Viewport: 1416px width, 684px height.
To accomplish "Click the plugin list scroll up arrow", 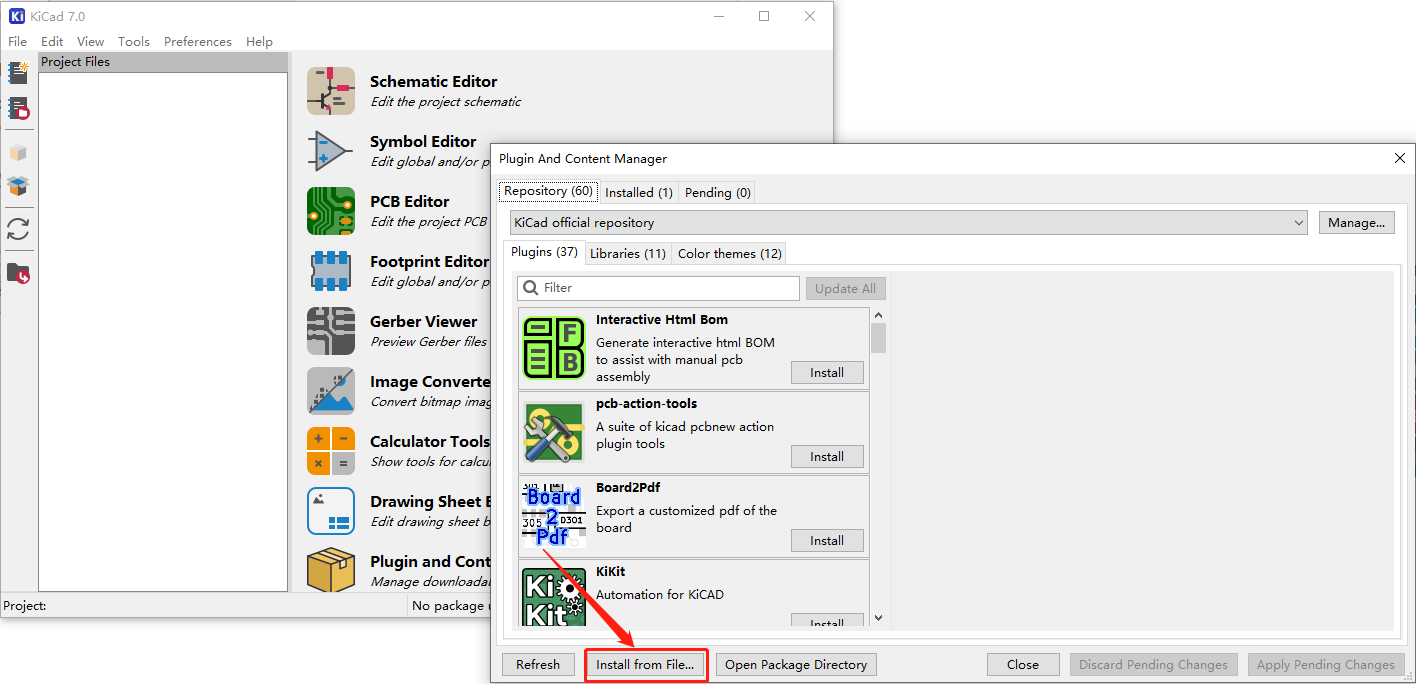I will (878, 314).
